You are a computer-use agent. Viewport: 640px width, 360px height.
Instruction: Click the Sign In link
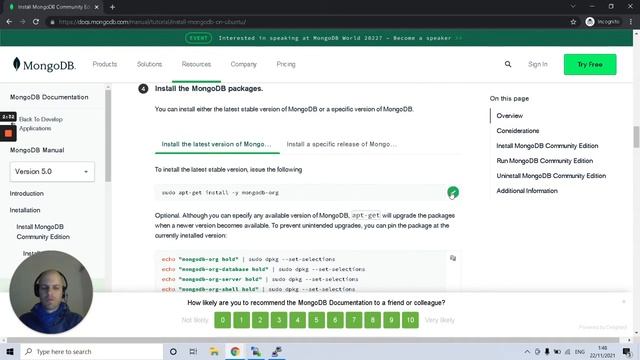(538, 64)
